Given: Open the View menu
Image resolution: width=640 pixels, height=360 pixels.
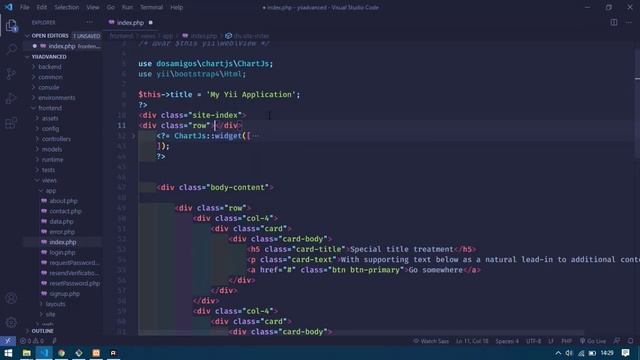Looking at the screenshot, I should click(93, 7).
